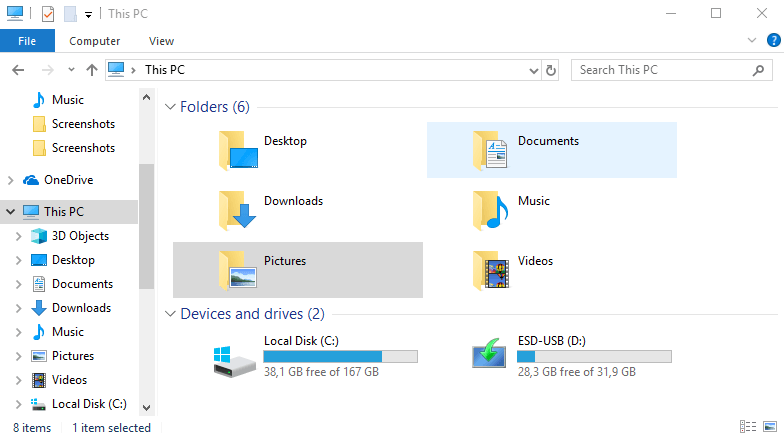The width and height of the screenshot is (784, 437).
Task: Collapse the Devices and drives (2) group
Action: point(170,314)
